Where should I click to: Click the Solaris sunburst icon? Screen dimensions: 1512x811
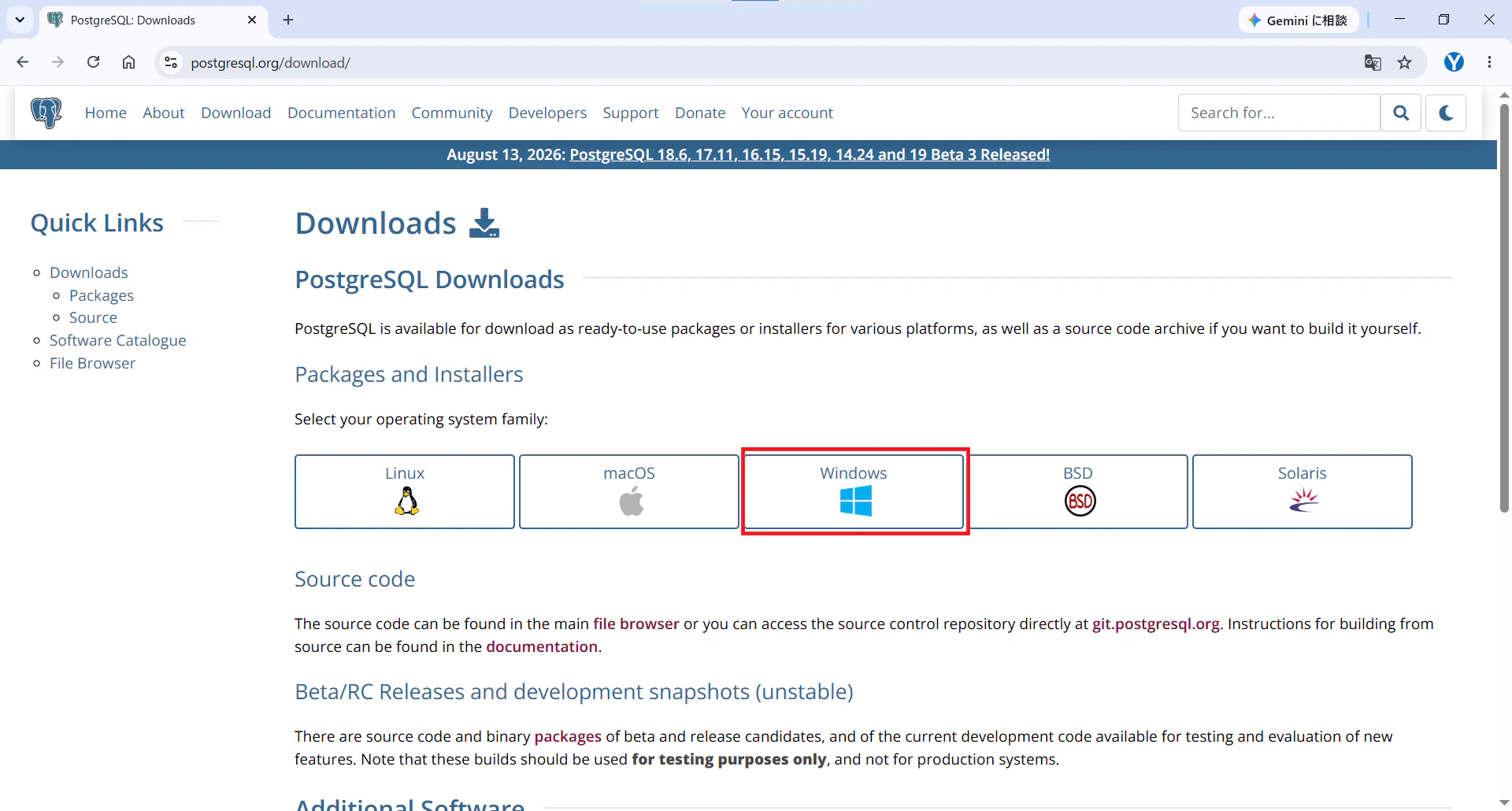click(x=1304, y=500)
